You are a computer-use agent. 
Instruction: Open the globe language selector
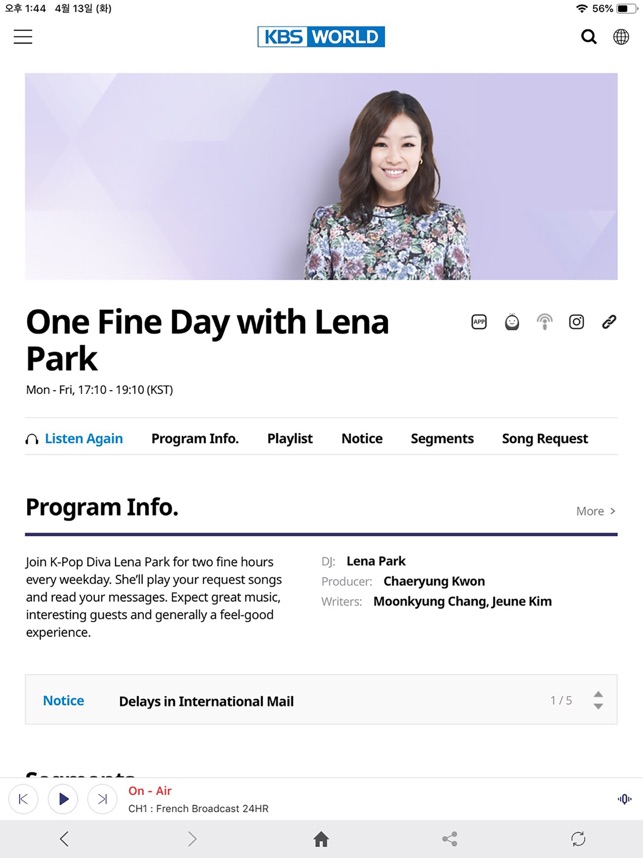(x=621, y=37)
